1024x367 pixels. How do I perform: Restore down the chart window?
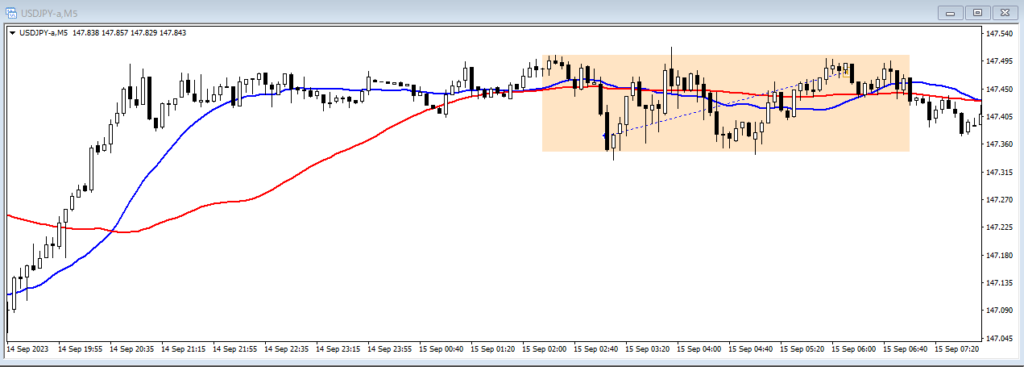978,12
